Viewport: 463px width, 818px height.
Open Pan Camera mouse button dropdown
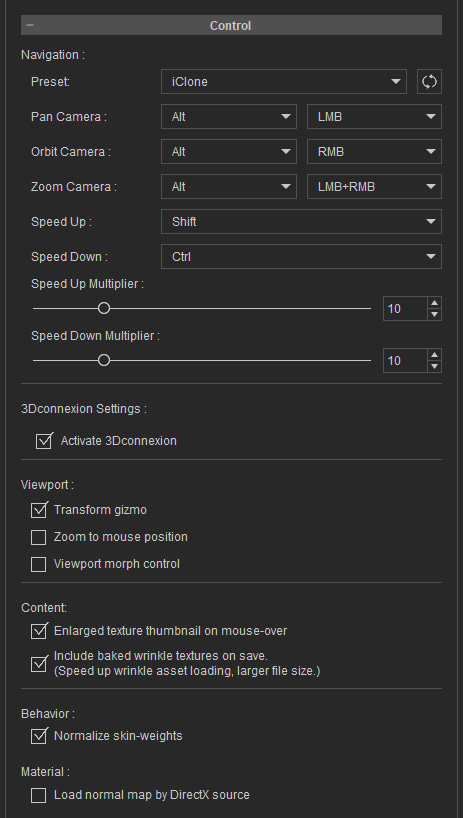click(374, 117)
